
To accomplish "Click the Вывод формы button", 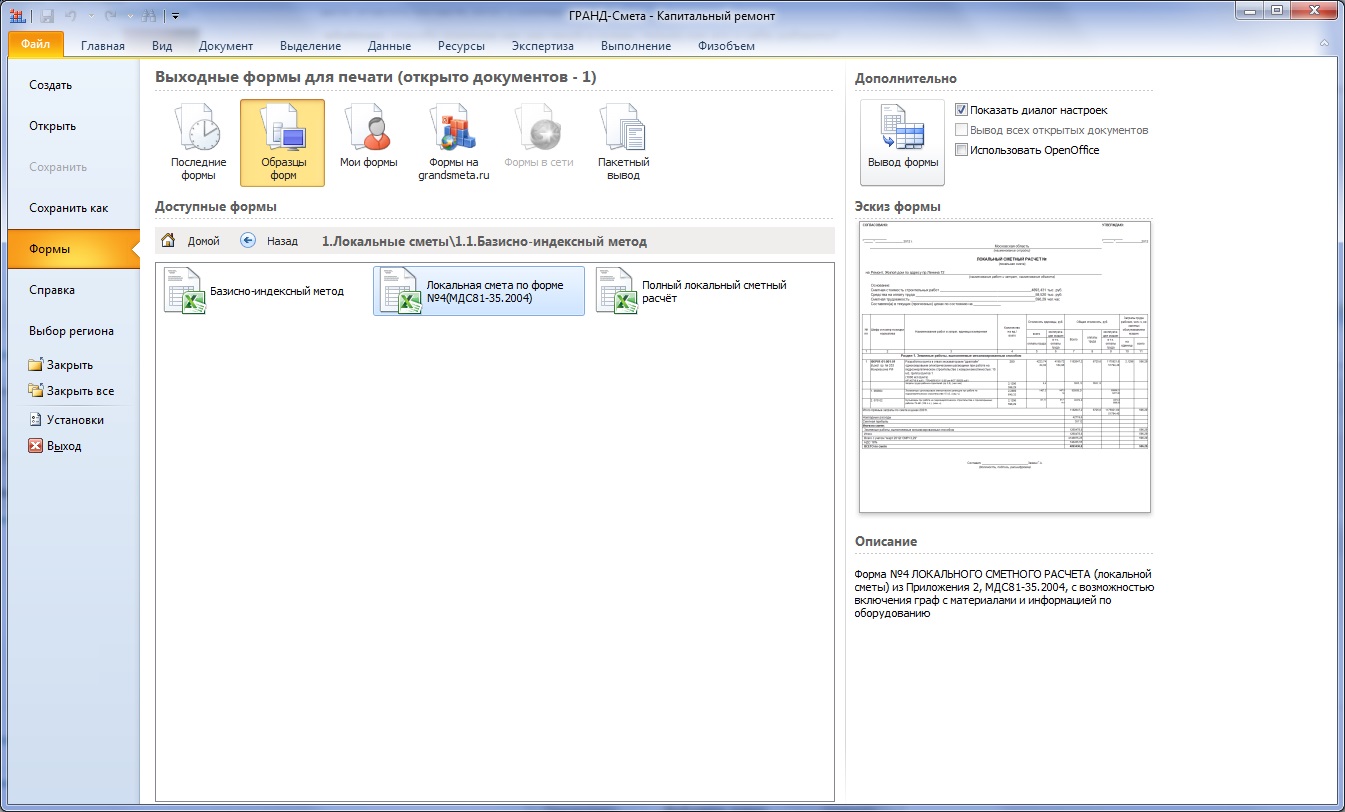I will [x=902, y=142].
